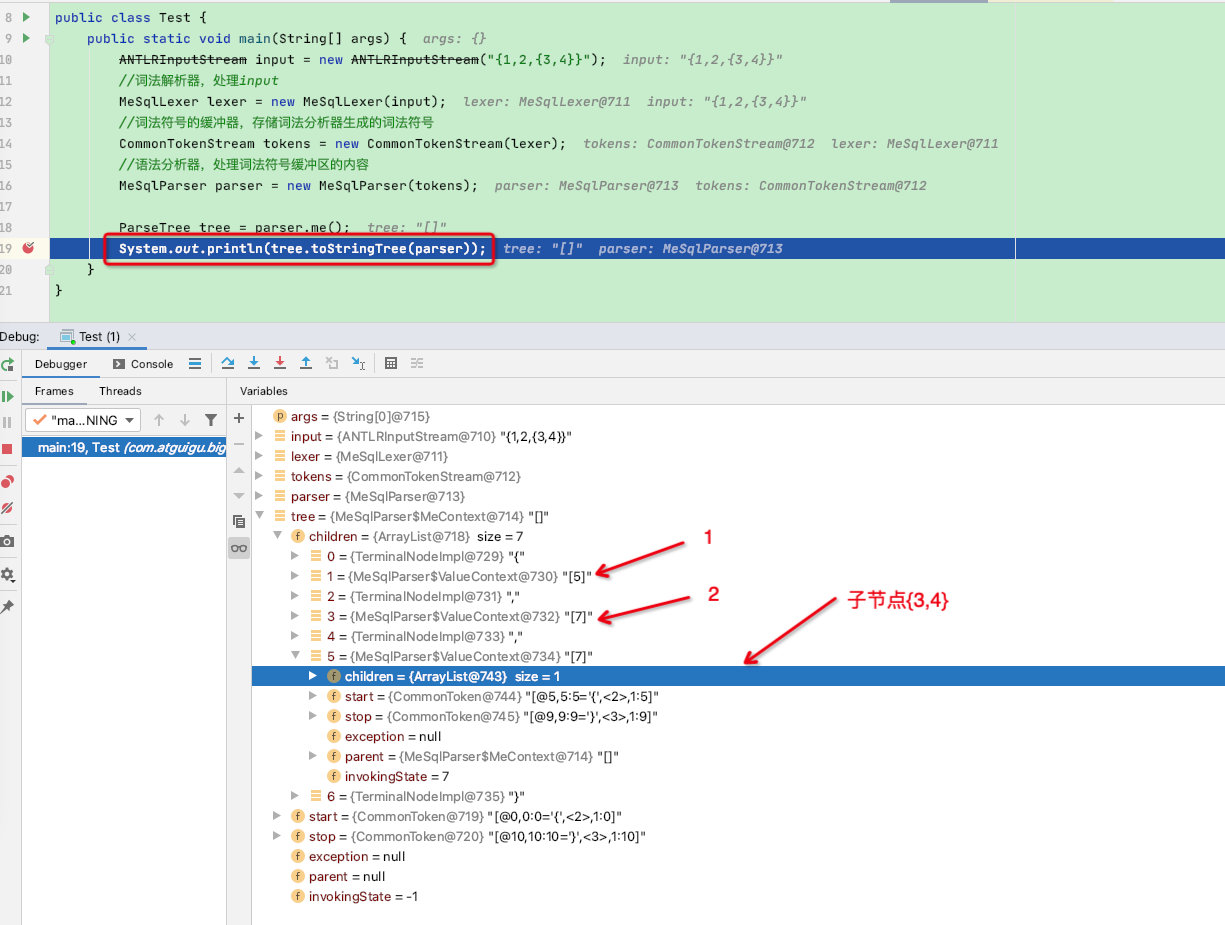
Task: Expand child 6 TerminalNodeImpl@735
Action: click(x=295, y=796)
